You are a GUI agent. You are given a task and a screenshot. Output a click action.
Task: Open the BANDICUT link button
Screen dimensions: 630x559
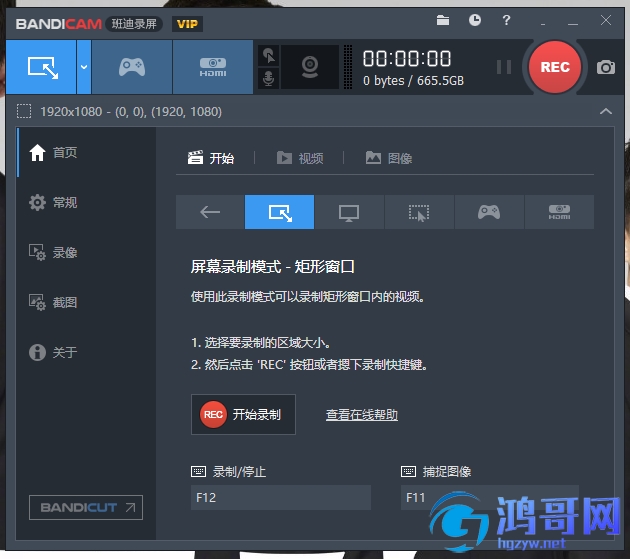coord(86,508)
